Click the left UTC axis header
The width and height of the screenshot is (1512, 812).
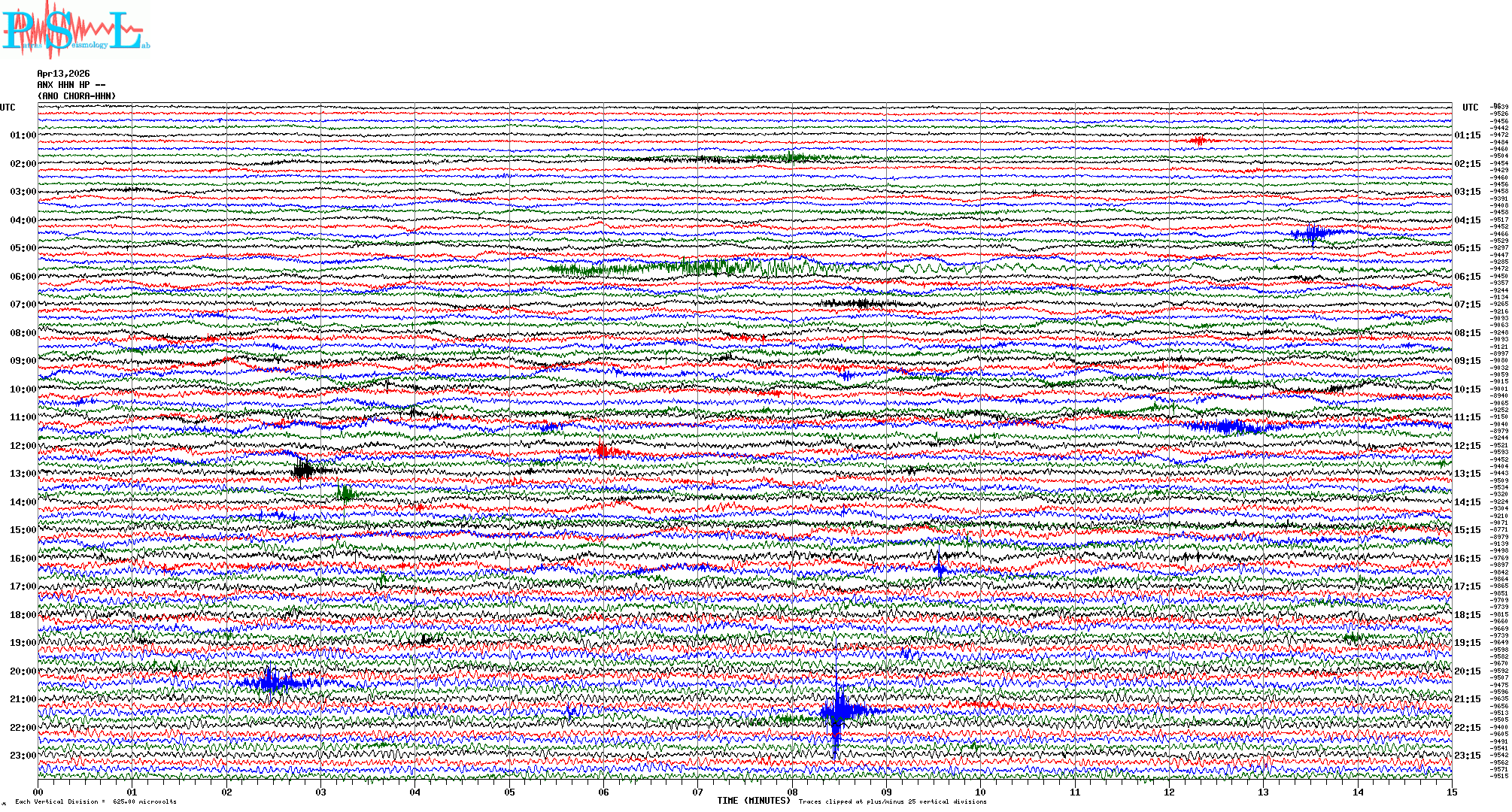[x=8, y=108]
